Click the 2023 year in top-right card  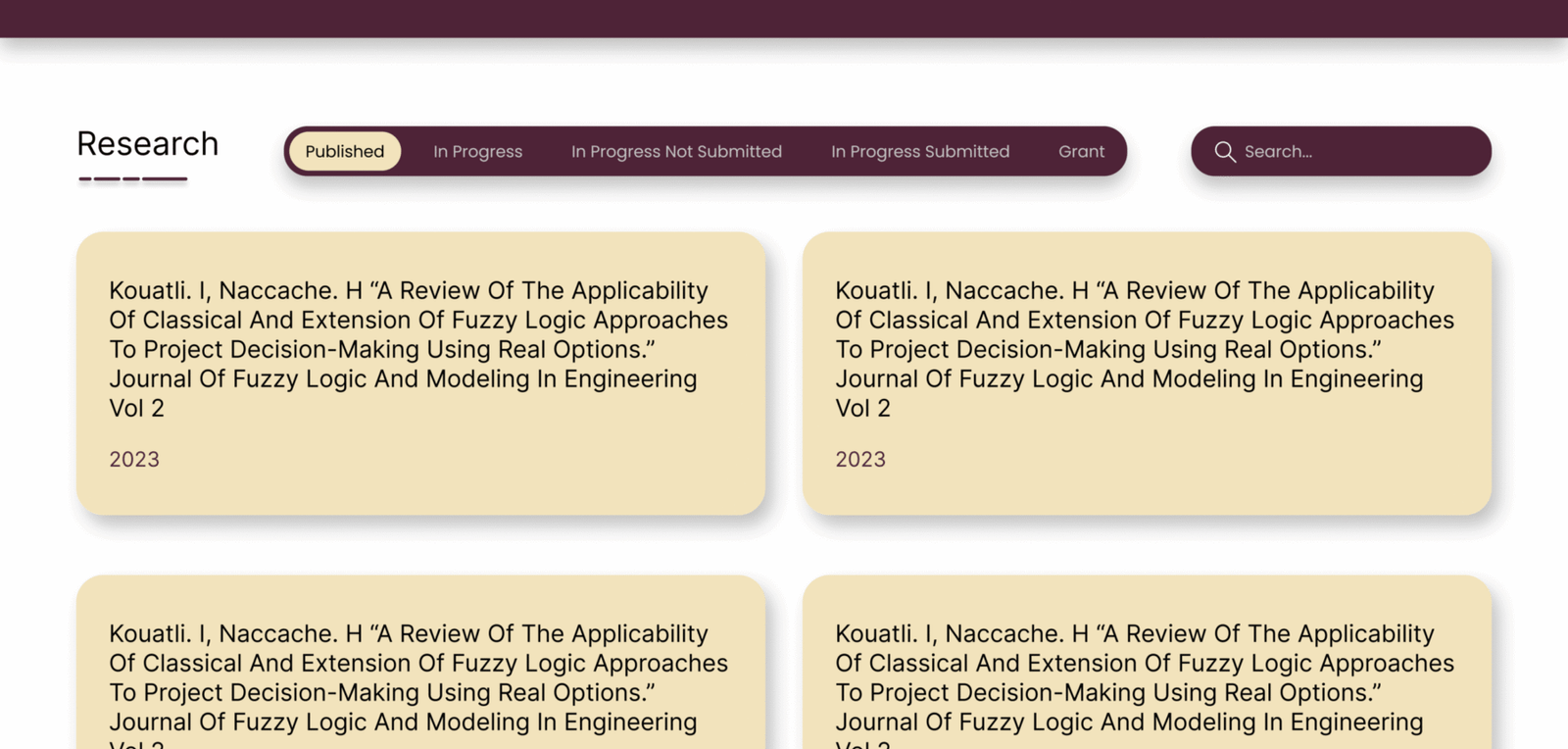860,460
